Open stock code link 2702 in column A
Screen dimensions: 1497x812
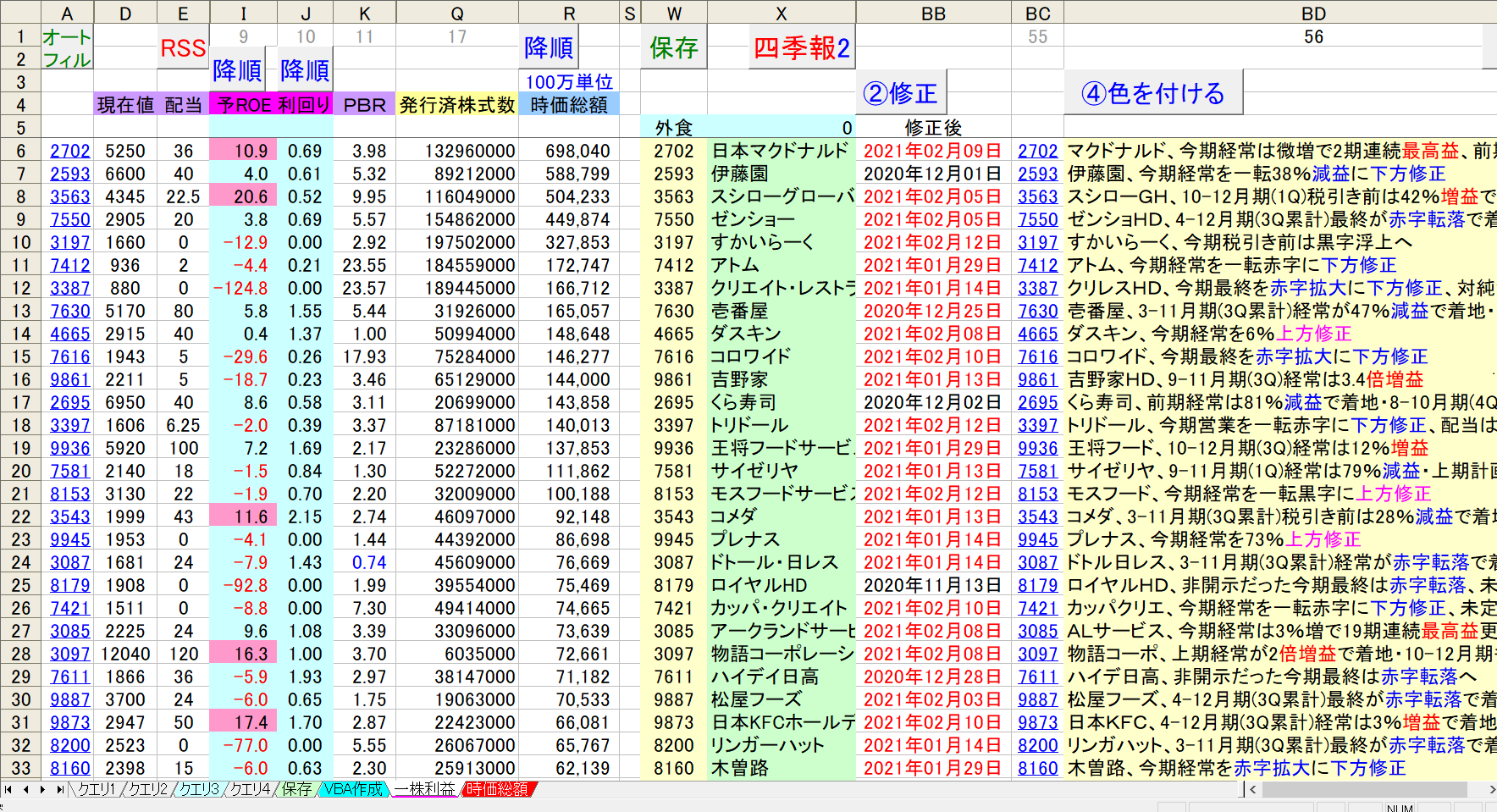[x=69, y=151]
